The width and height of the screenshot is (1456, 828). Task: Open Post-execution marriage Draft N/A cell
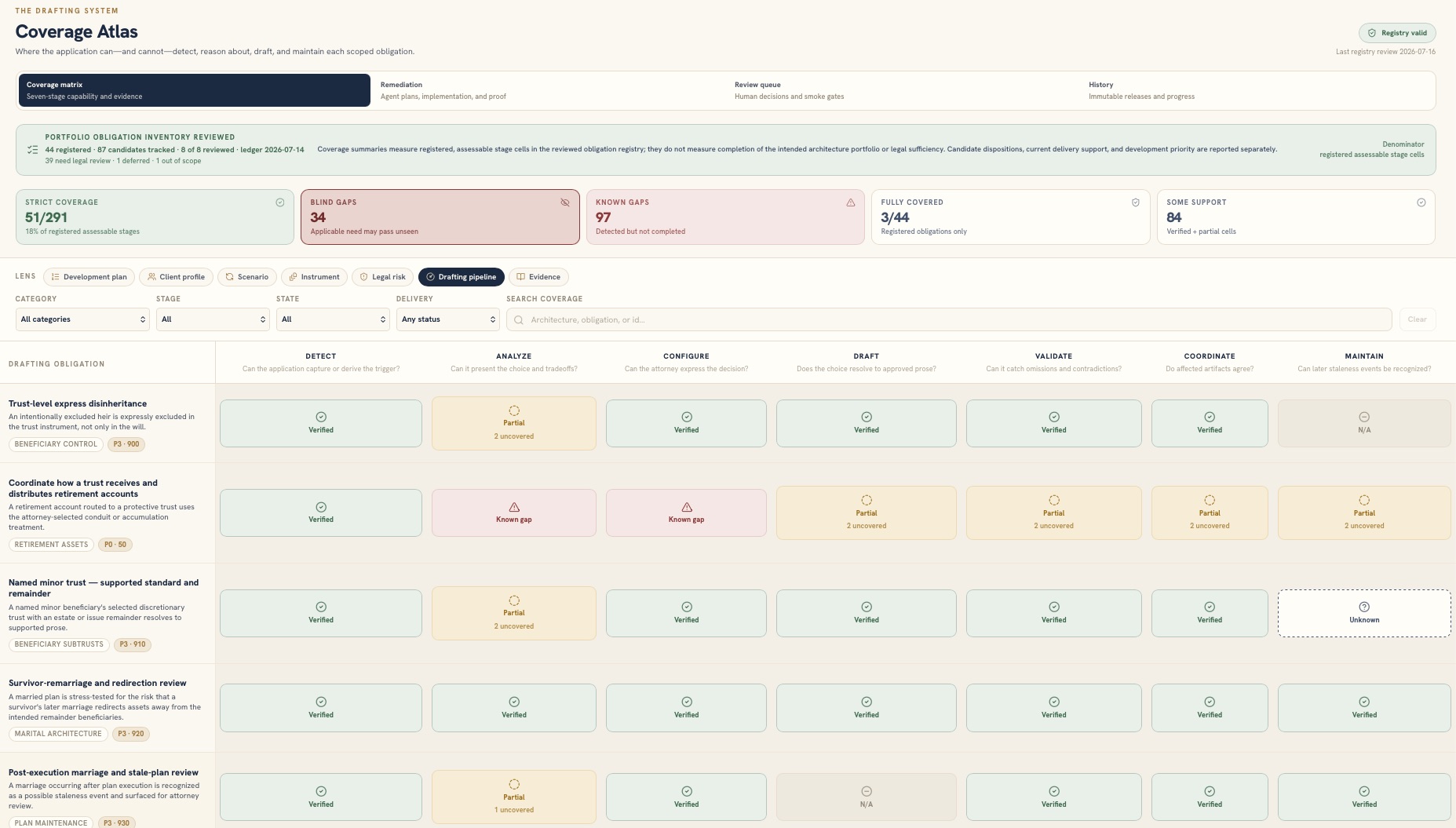click(867, 797)
